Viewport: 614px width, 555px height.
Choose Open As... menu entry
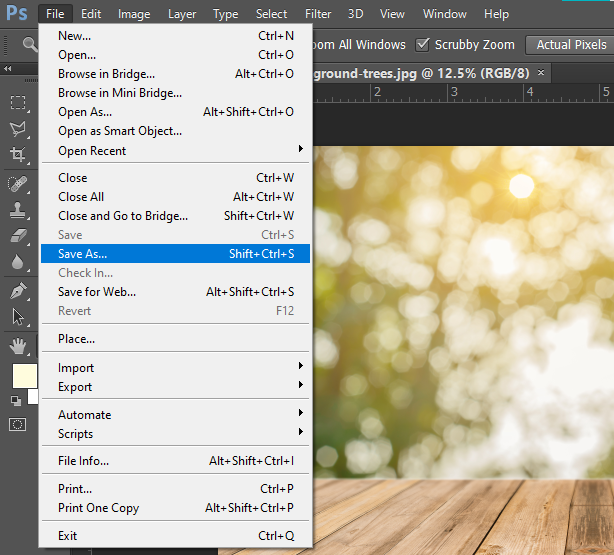coord(175,112)
